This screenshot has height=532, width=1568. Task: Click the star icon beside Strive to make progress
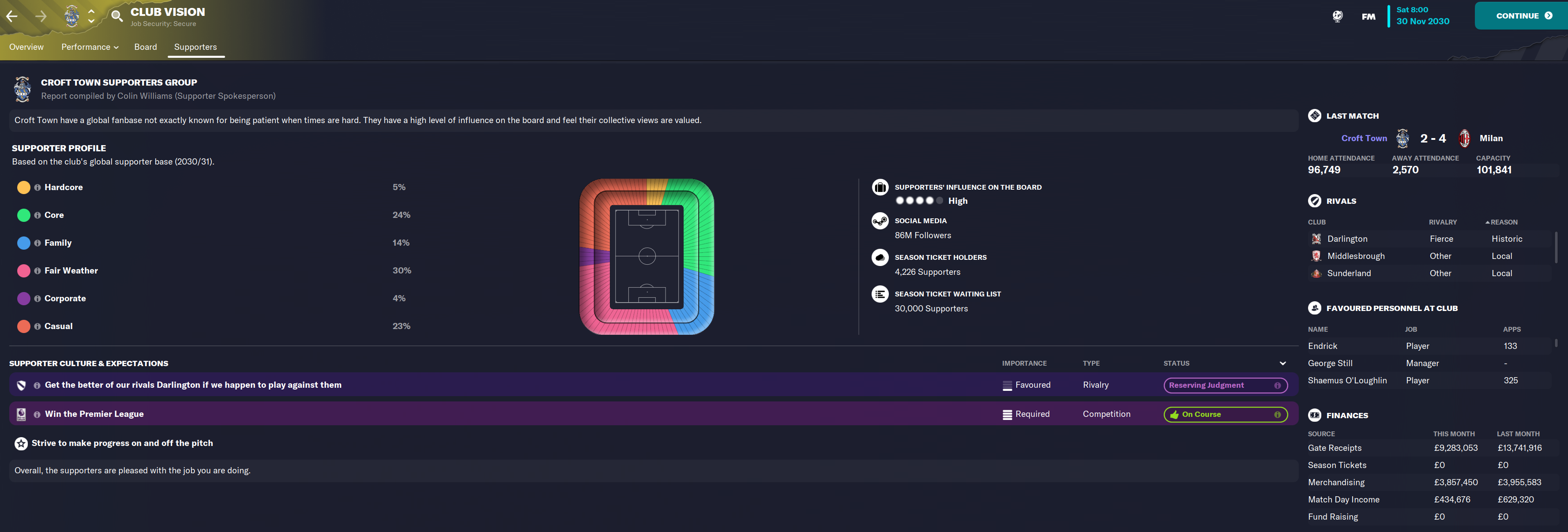point(21,444)
